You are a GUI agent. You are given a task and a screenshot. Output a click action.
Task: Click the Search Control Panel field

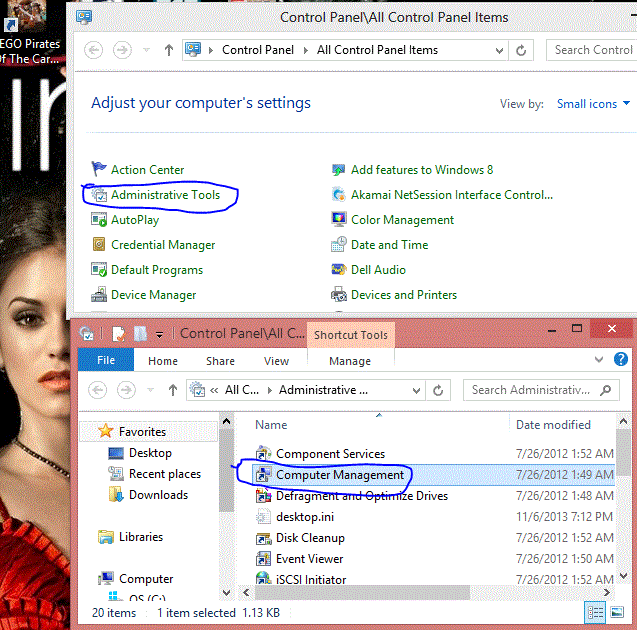click(x=592, y=50)
